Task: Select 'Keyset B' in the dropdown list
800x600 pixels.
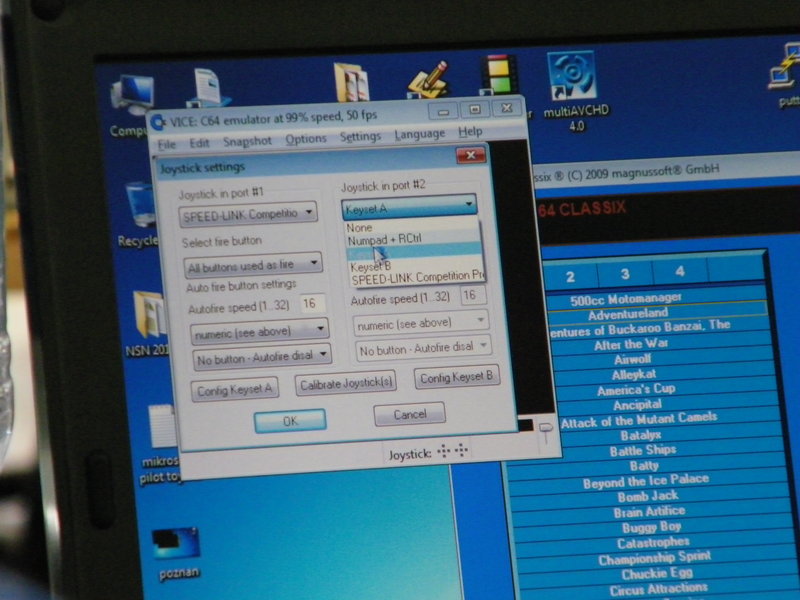Action: tap(371, 266)
